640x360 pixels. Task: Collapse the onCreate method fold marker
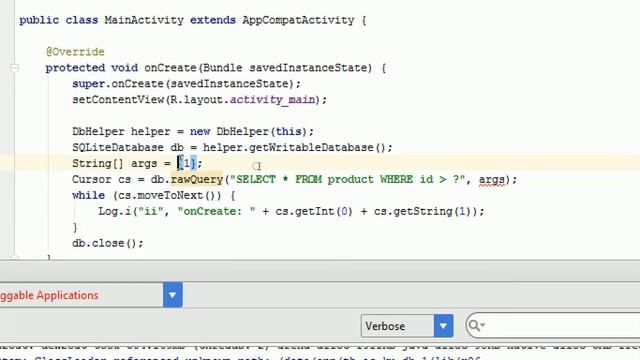click(15, 68)
